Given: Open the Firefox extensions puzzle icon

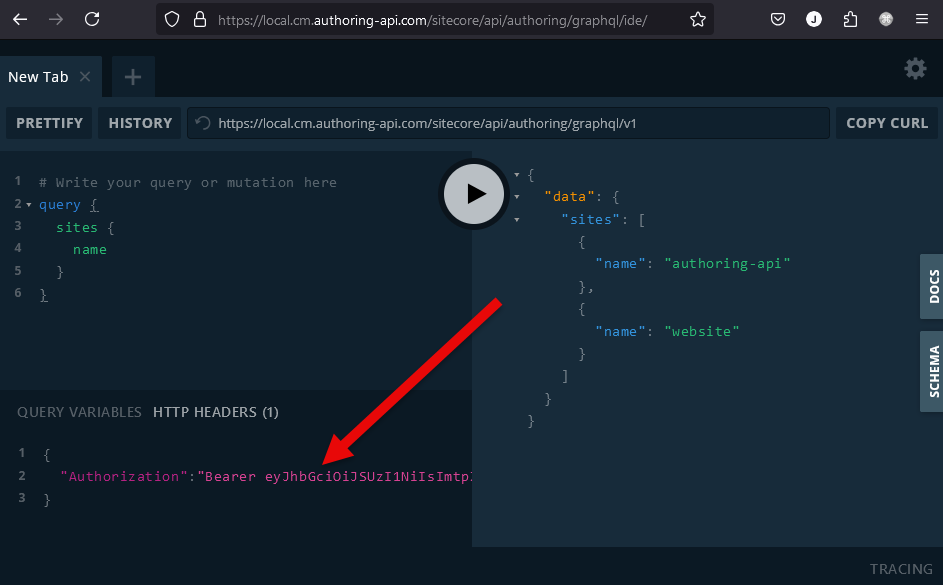Looking at the screenshot, I should [850, 19].
